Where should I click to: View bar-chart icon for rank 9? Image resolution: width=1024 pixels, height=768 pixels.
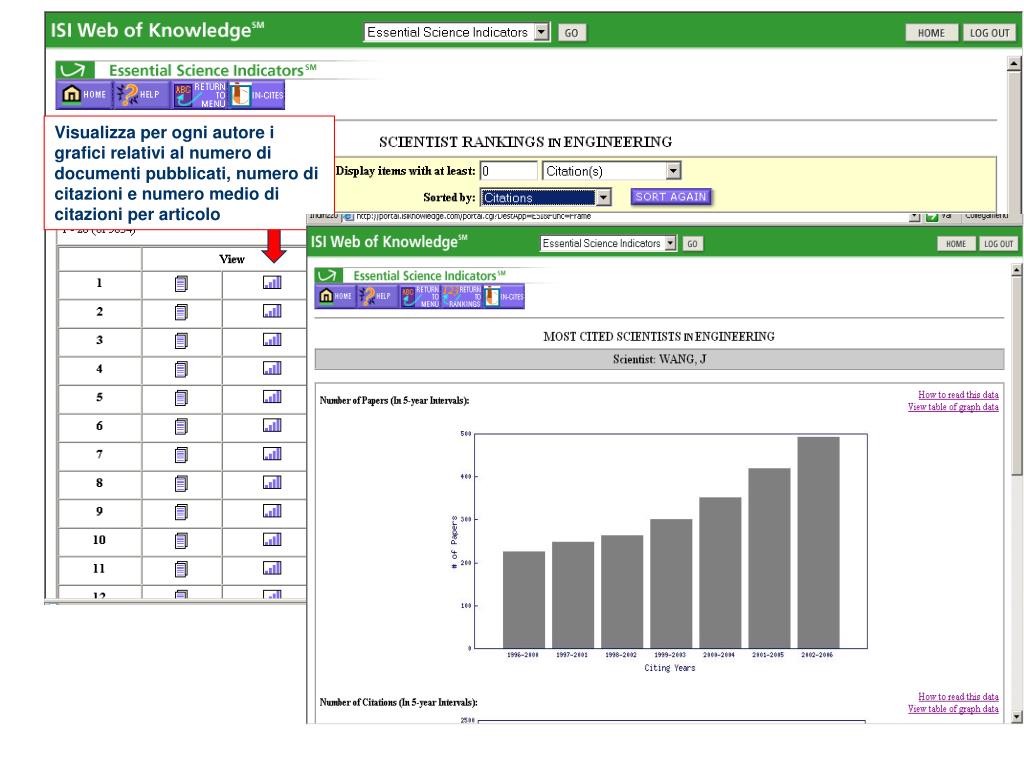[x=272, y=511]
